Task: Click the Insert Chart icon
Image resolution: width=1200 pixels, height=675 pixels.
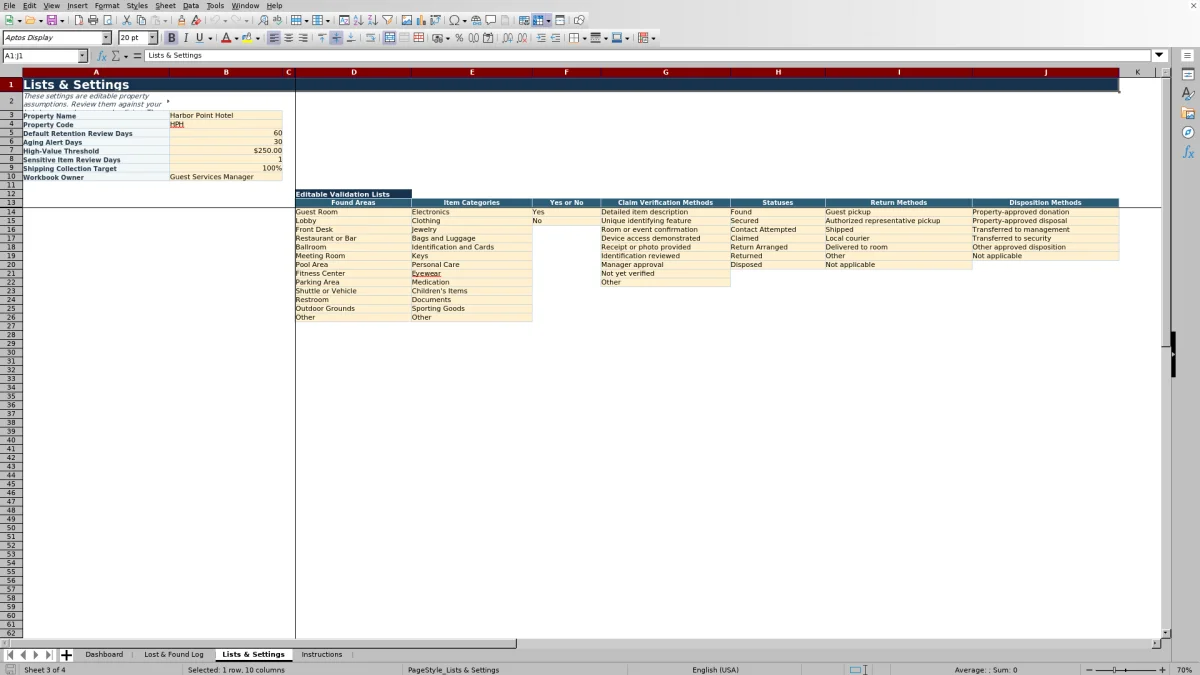Action: tap(421, 20)
